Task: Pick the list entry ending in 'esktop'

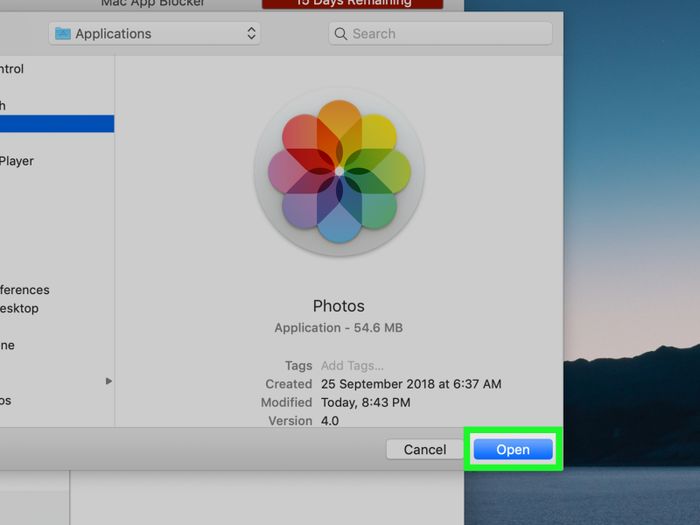Action: (20, 308)
